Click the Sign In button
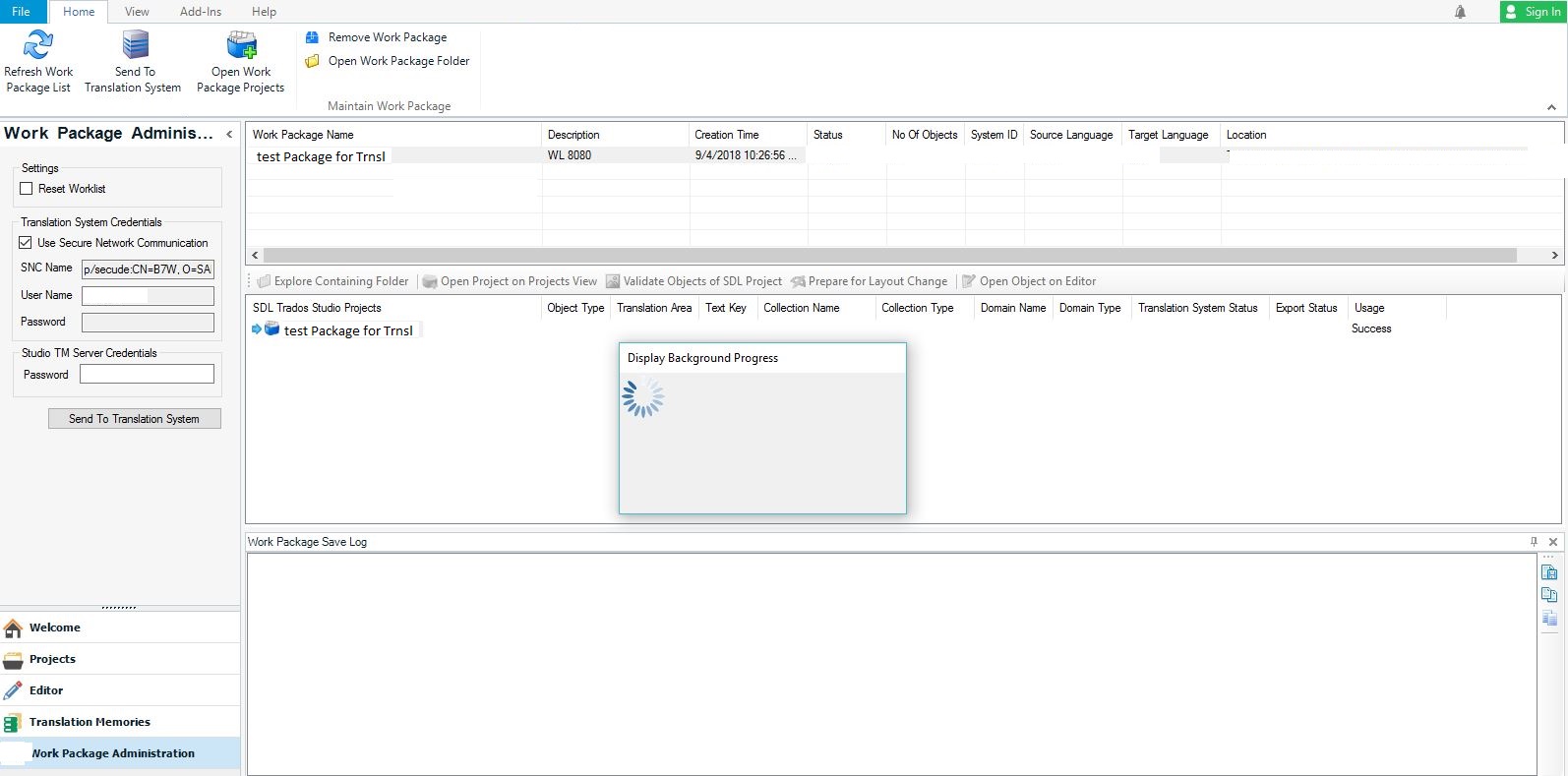The image size is (1568, 776). coord(1533,12)
